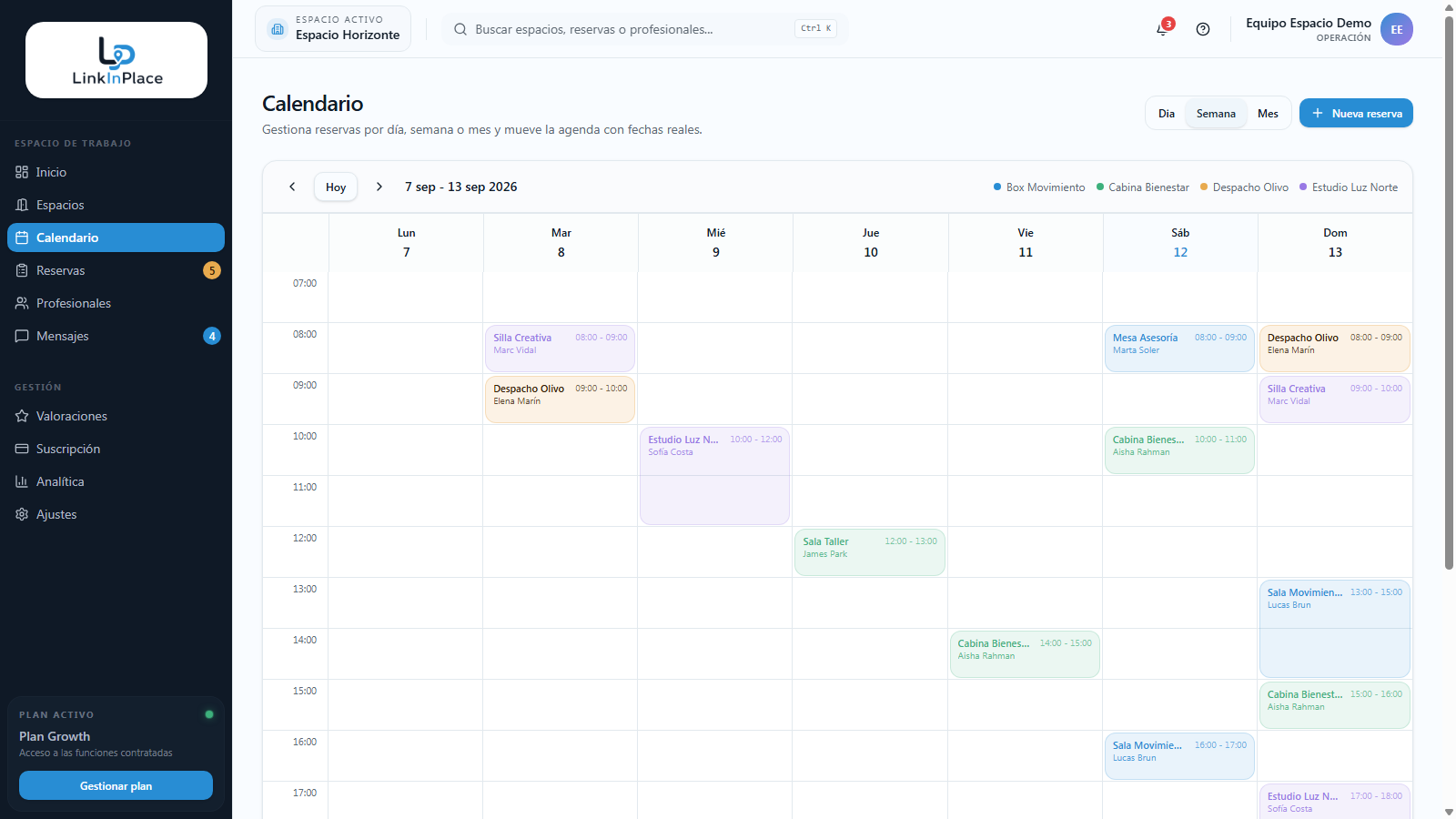1456x819 pixels.
Task: Click the Profesionales people icon
Action: (22, 303)
